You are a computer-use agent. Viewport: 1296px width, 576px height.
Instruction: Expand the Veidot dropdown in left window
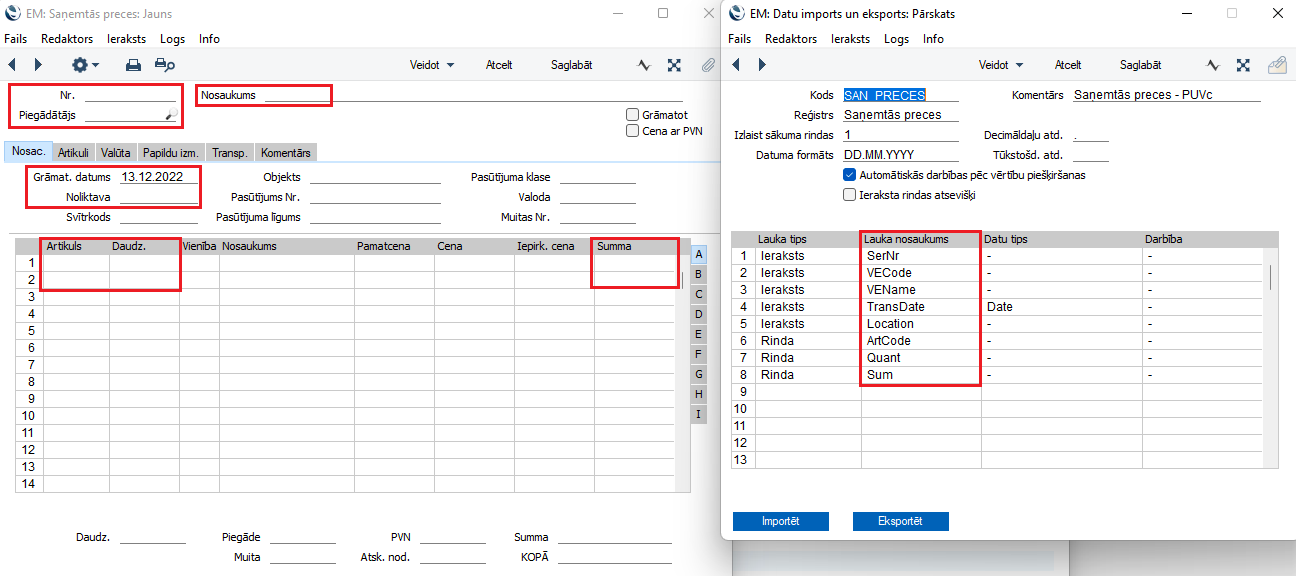(x=432, y=65)
